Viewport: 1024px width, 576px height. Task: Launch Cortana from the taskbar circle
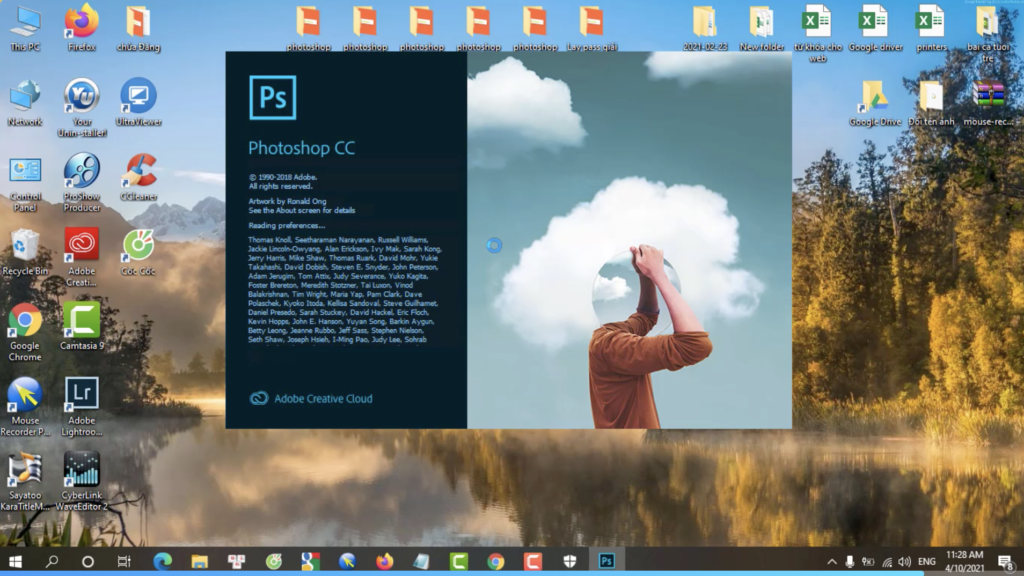click(88, 561)
